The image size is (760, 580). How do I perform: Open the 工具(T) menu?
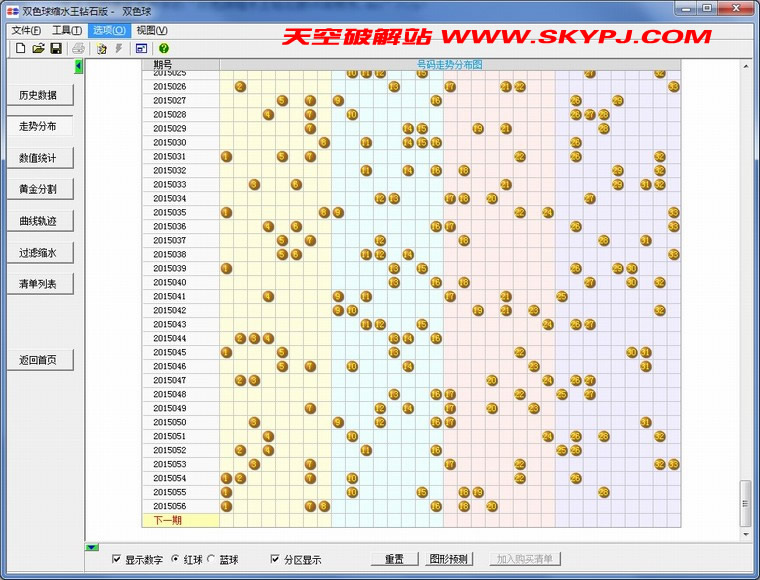point(67,30)
